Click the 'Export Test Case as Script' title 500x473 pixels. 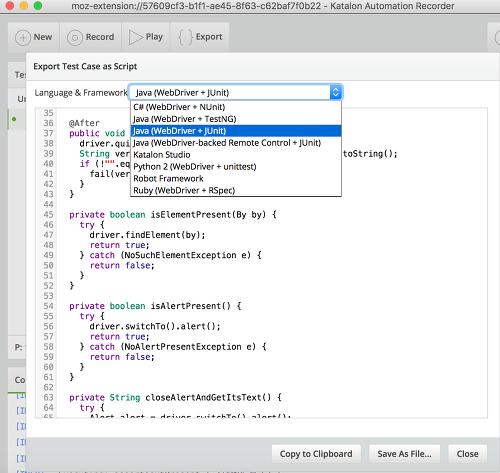point(85,66)
